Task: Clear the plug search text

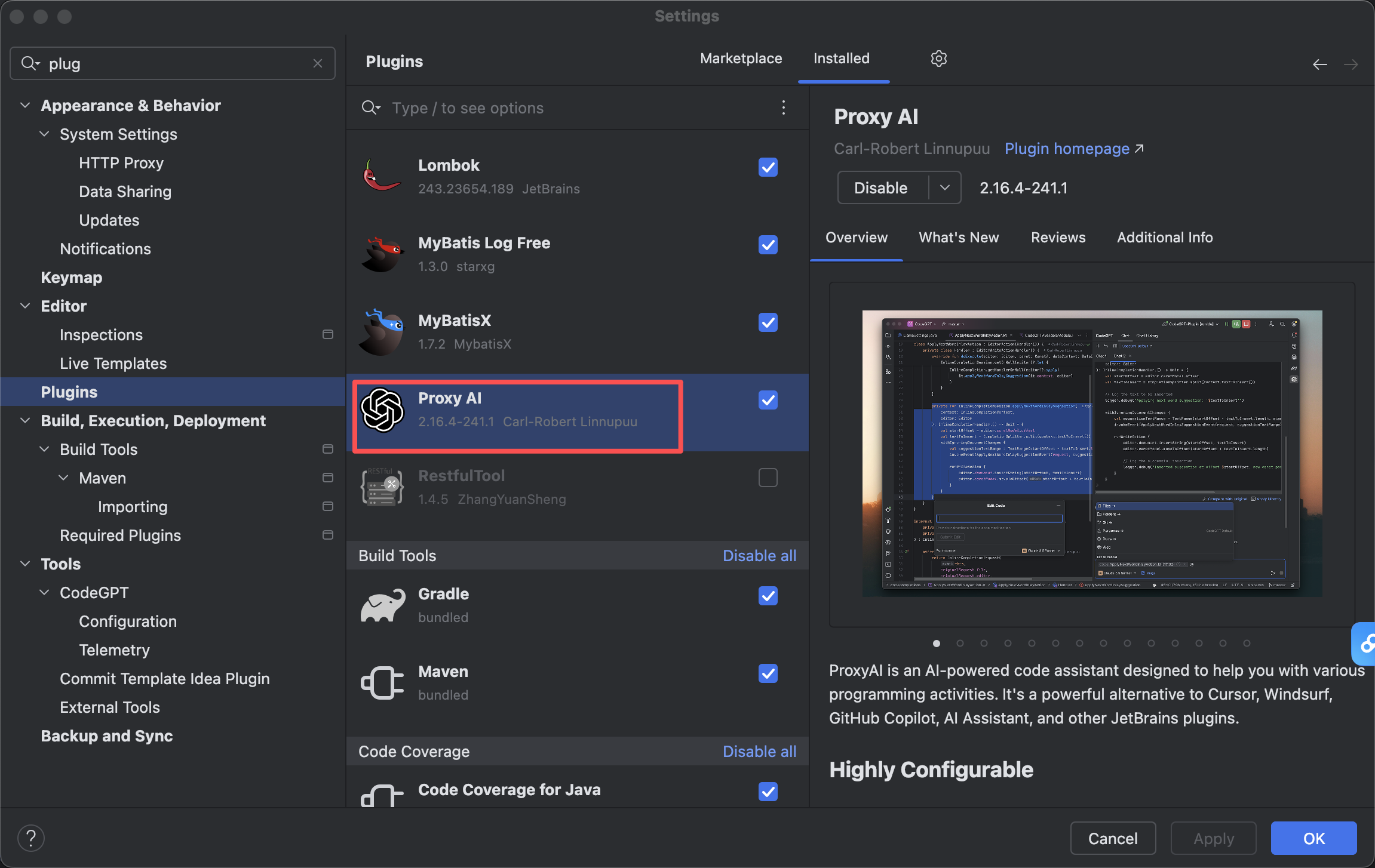Action: pyautogui.click(x=318, y=63)
